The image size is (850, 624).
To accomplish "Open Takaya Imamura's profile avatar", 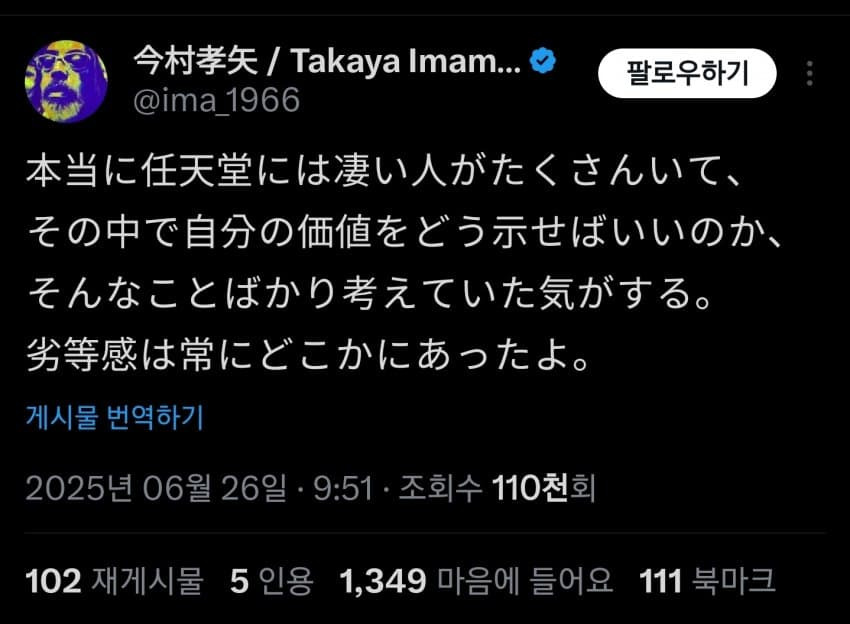I will click(66, 81).
